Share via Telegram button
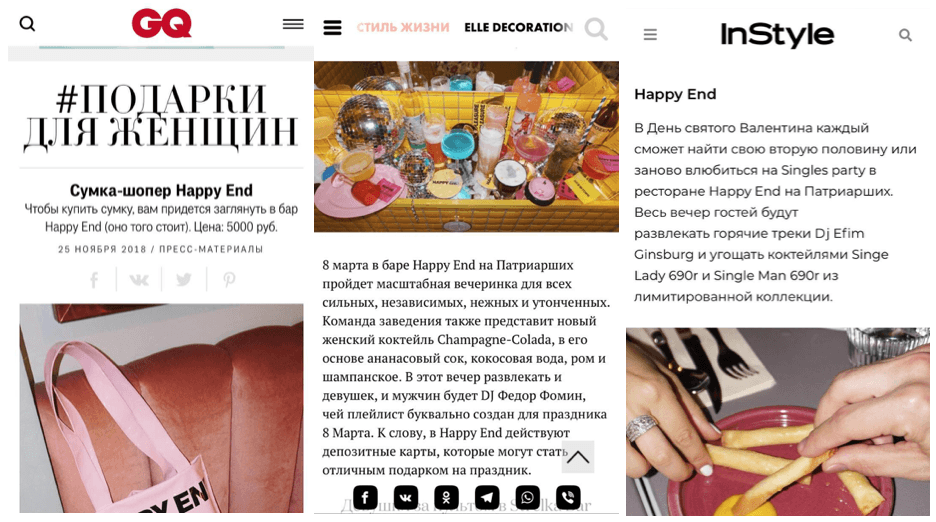Viewport: 936px width, 522px height. 487,497
